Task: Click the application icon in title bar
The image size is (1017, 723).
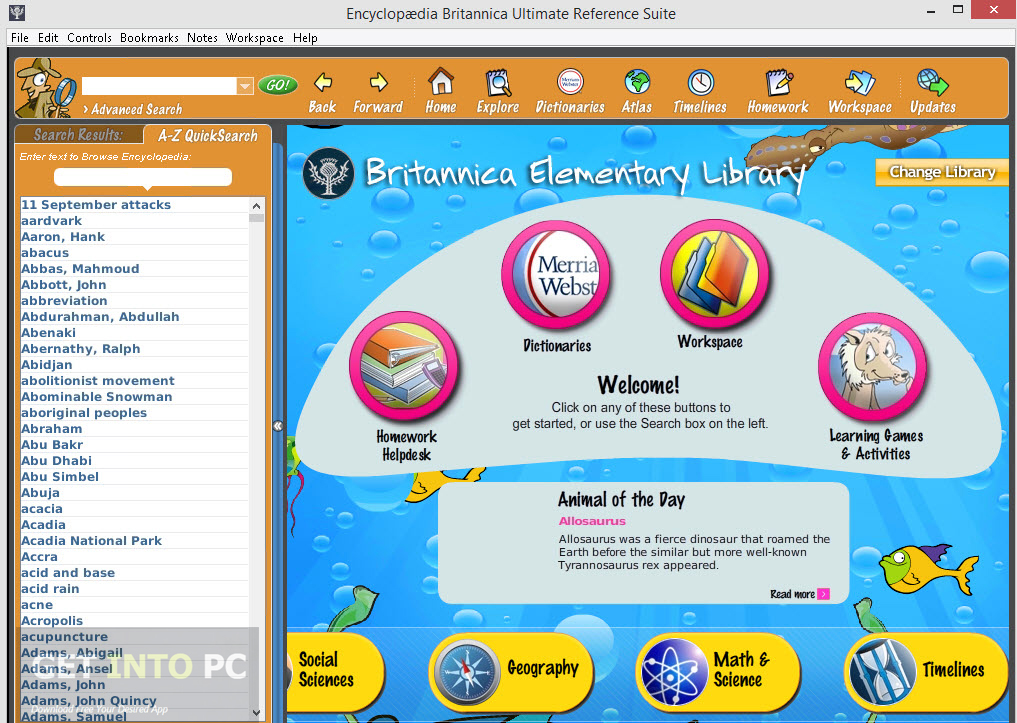Action: pyautogui.click(x=17, y=12)
